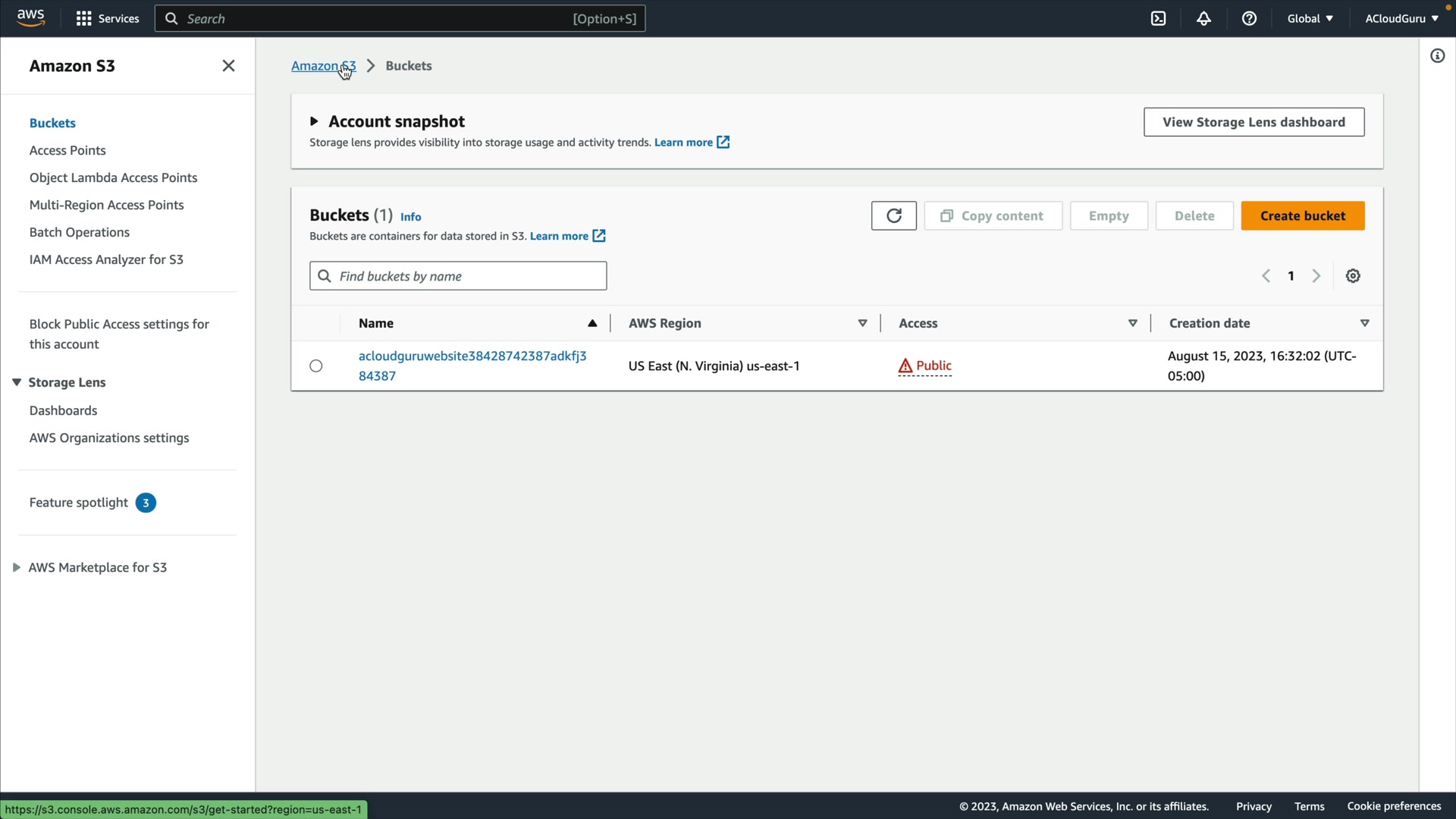Viewport: 1456px width, 819px height.
Task: Open the notifications bell icon
Action: click(x=1203, y=18)
